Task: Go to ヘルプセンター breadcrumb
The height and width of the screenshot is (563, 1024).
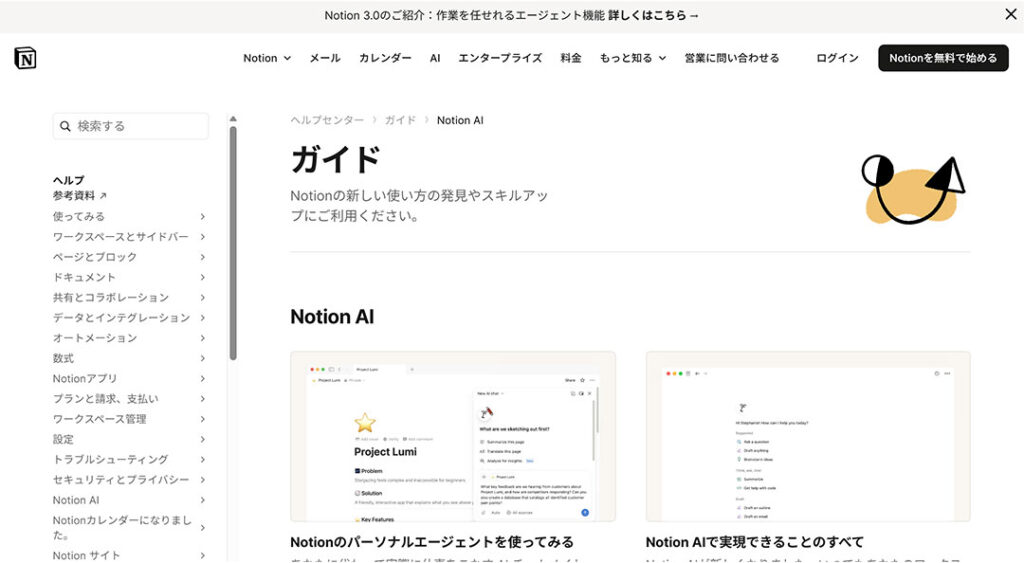Action: click(327, 120)
